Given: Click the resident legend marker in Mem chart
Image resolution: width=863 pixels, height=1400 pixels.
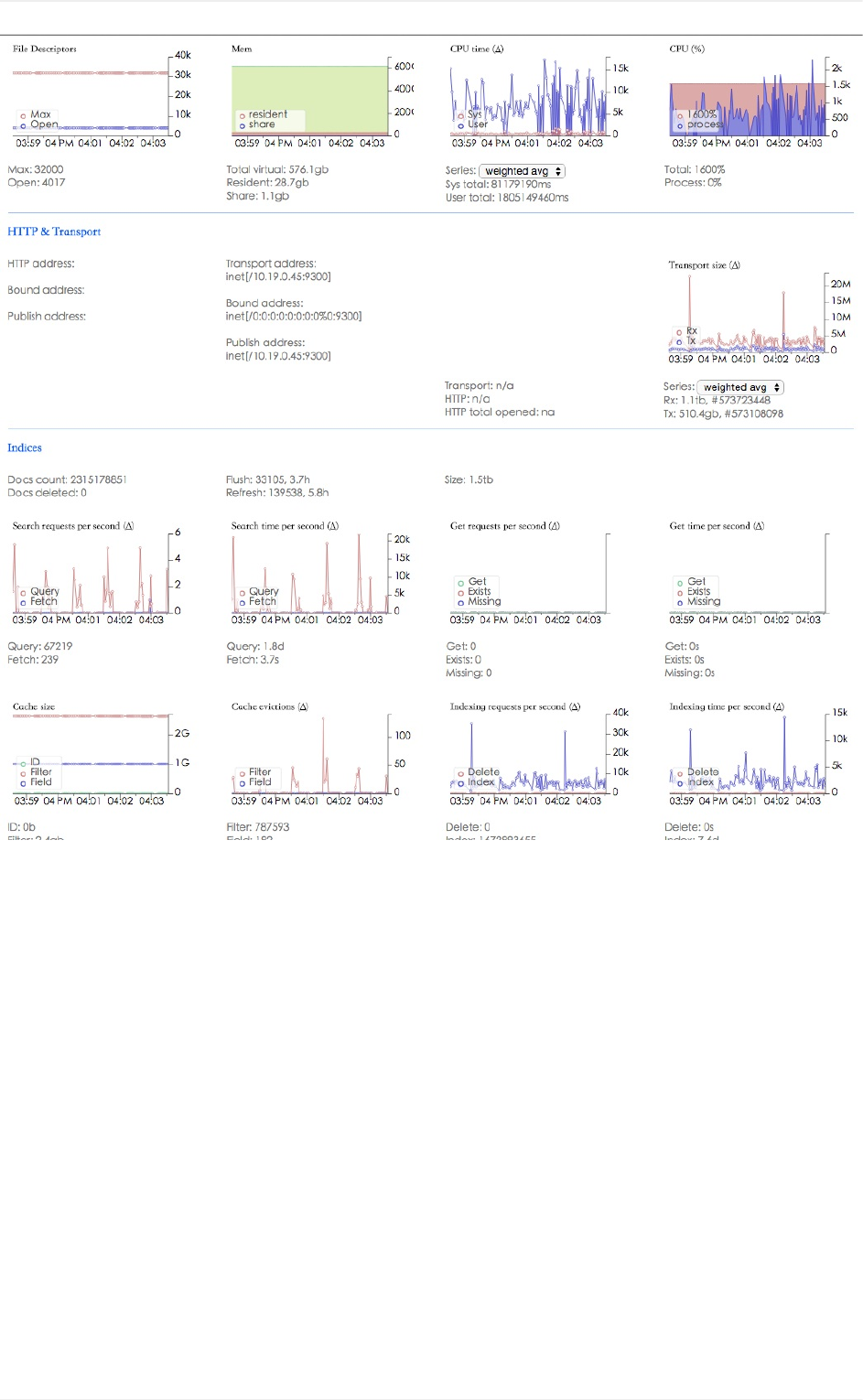Looking at the screenshot, I should 242,115.
